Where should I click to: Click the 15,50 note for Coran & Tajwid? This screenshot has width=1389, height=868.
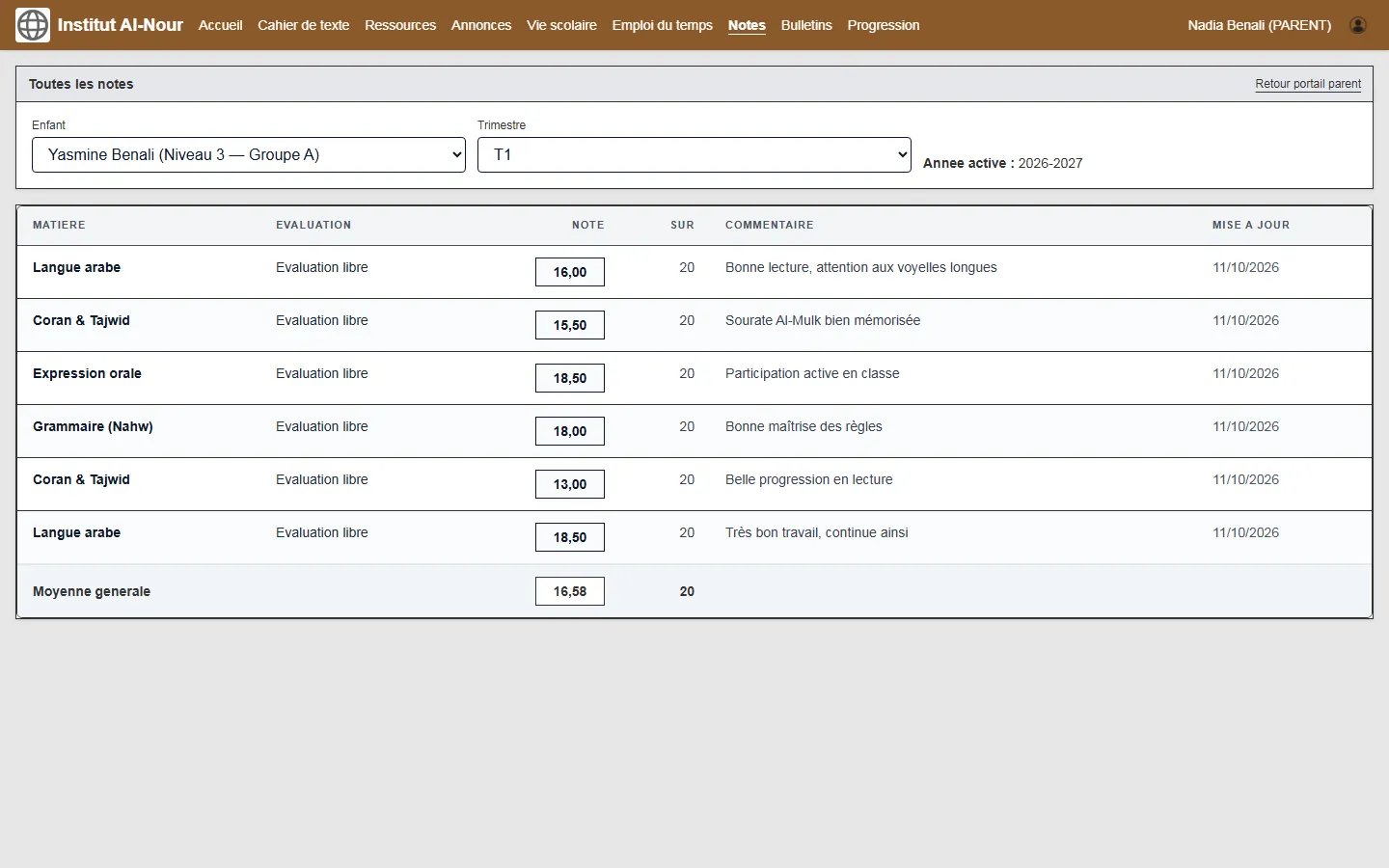point(570,325)
